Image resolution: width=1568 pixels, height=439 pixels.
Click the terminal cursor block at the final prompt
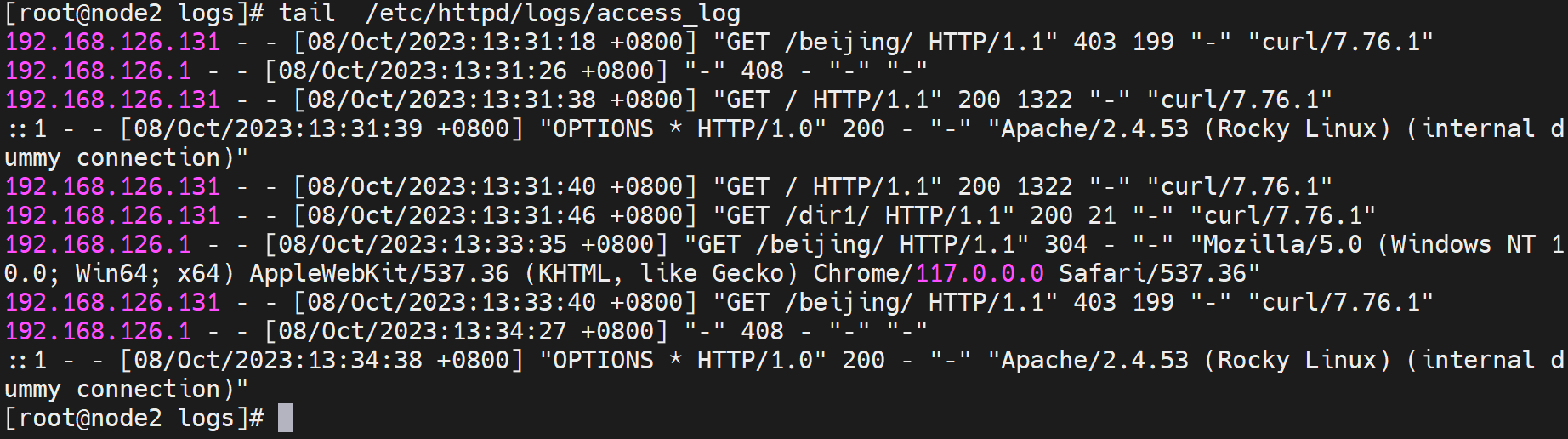click(x=285, y=418)
